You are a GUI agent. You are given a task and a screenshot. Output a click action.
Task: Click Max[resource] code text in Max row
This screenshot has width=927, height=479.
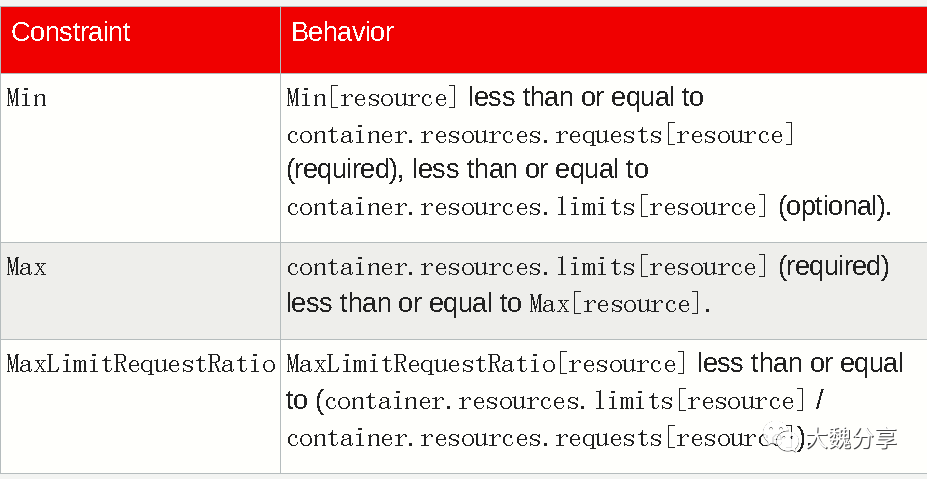615,303
